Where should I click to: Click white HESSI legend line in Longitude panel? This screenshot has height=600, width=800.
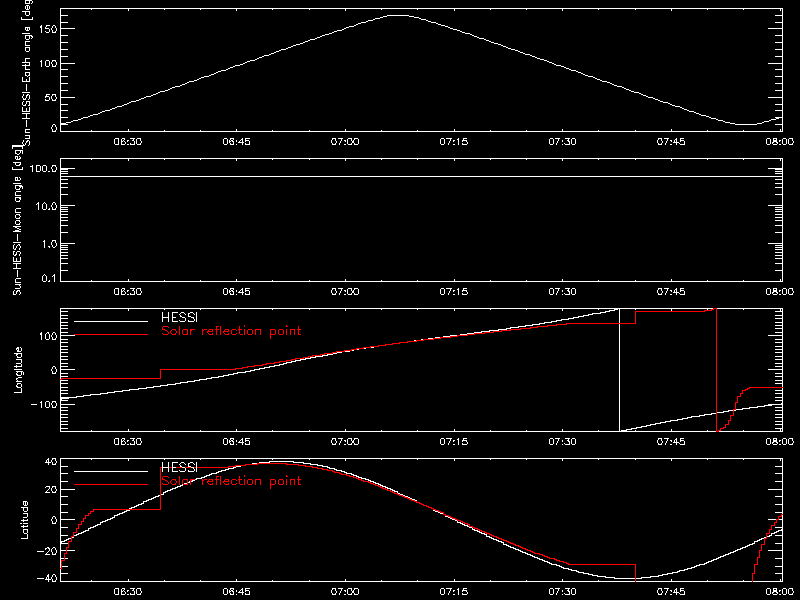(111, 321)
